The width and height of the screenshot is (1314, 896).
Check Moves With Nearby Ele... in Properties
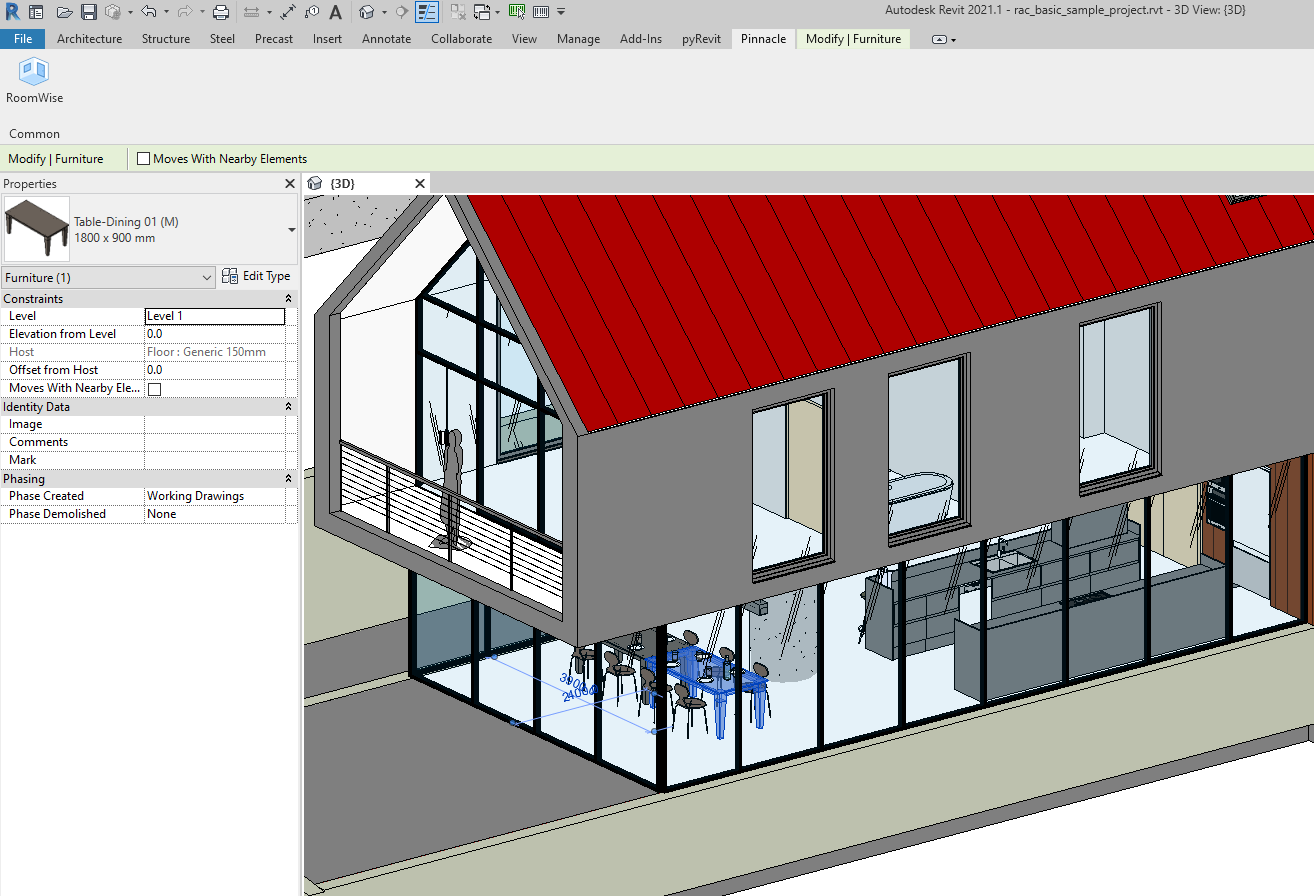click(x=154, y=389)
